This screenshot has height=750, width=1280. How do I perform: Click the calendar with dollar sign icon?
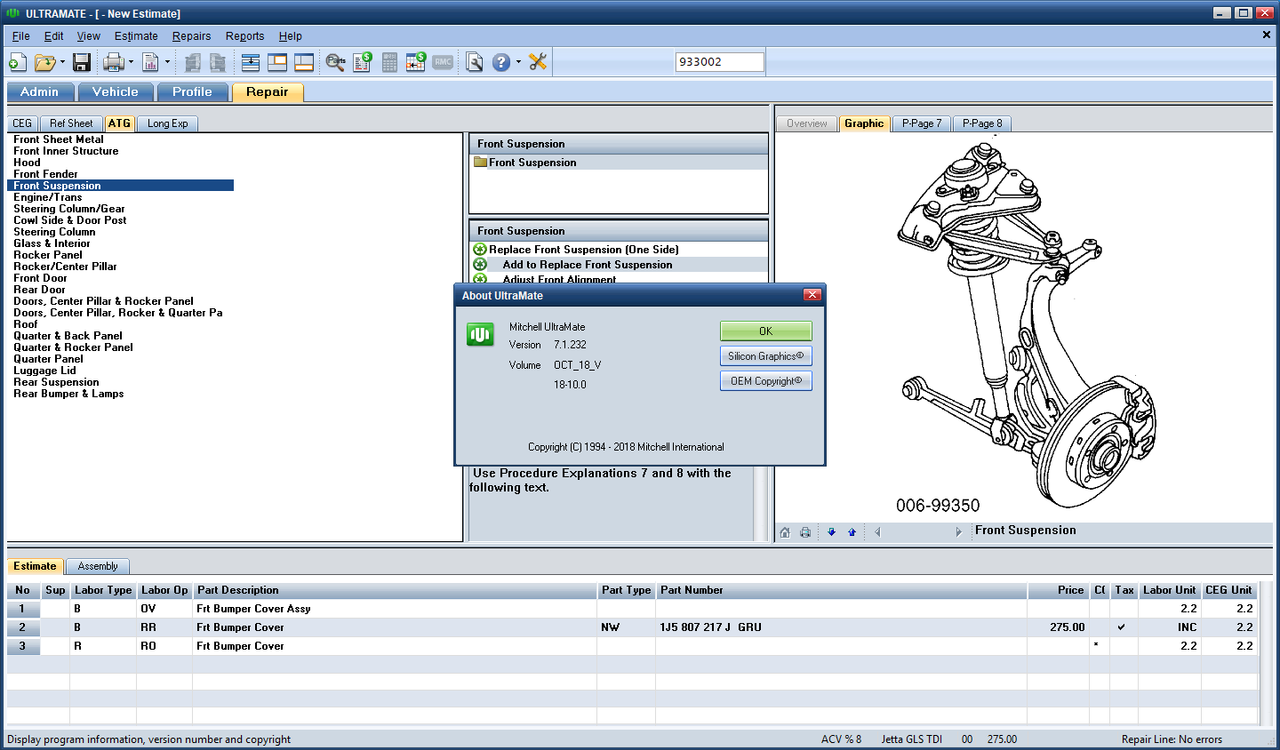(x=416, y=62)
